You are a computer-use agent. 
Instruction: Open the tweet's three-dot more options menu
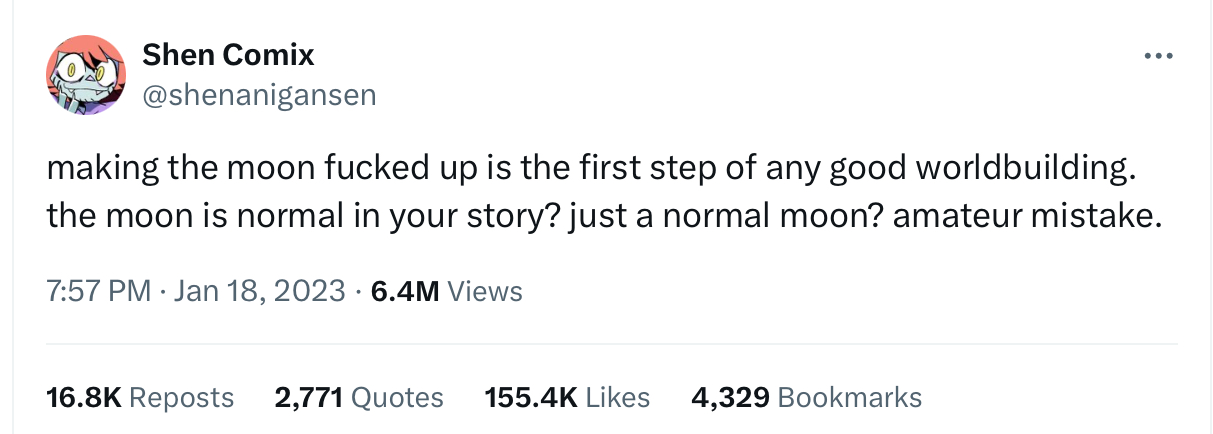(1158, 56)
